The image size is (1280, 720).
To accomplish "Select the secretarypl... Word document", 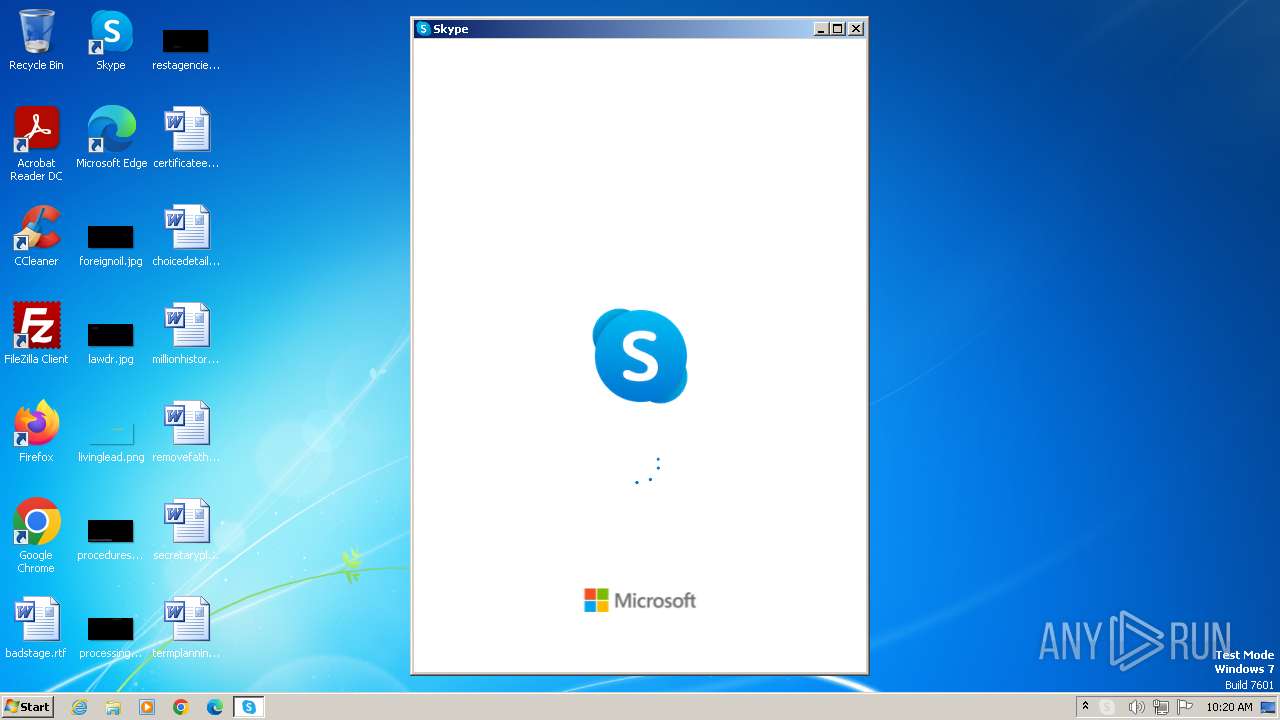I will (186, 529).
